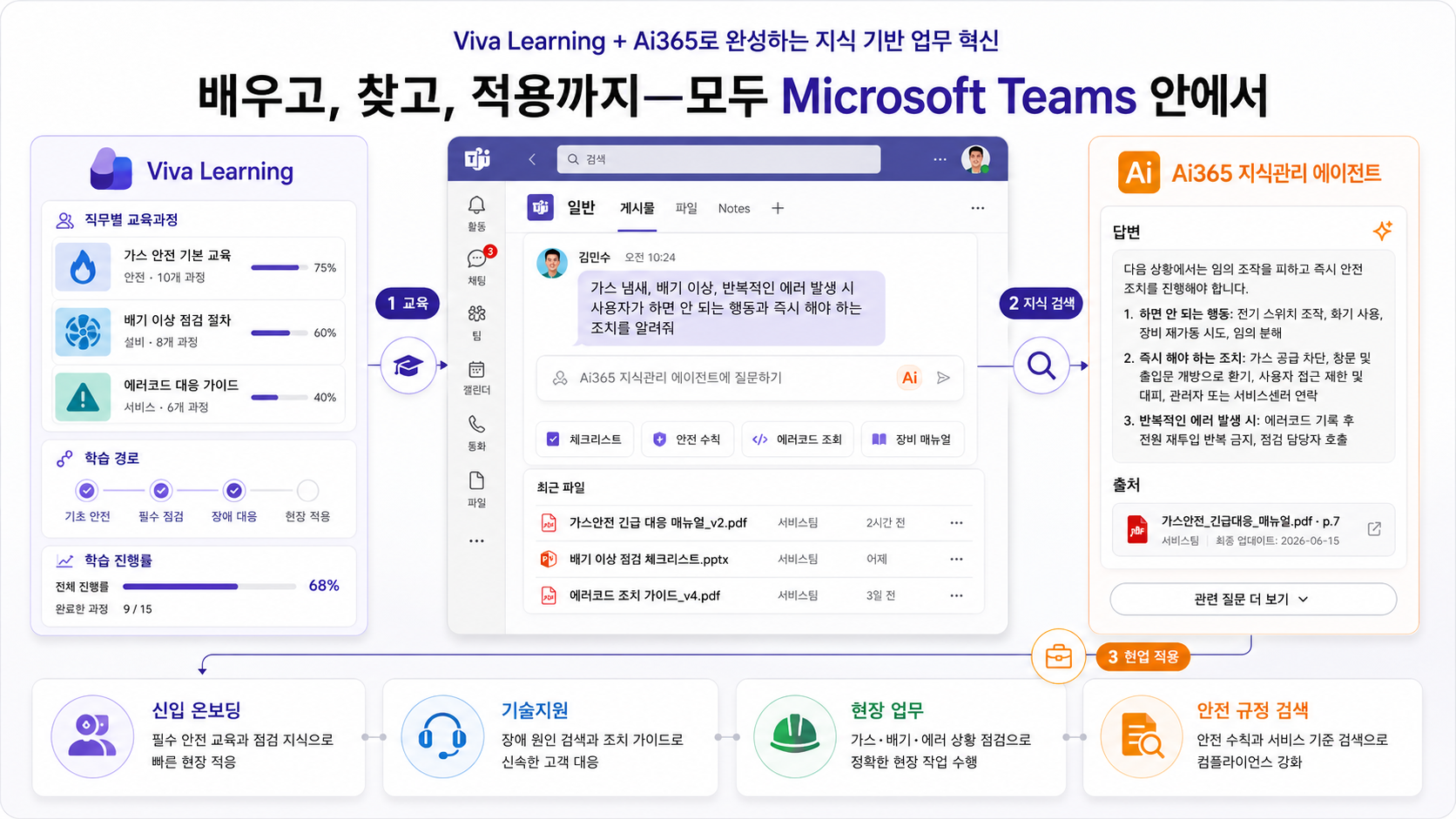1456x819 pixels.
Task: Click 김민수's avatar in the post
Action: pyautogui.click(x=552, y=263)
